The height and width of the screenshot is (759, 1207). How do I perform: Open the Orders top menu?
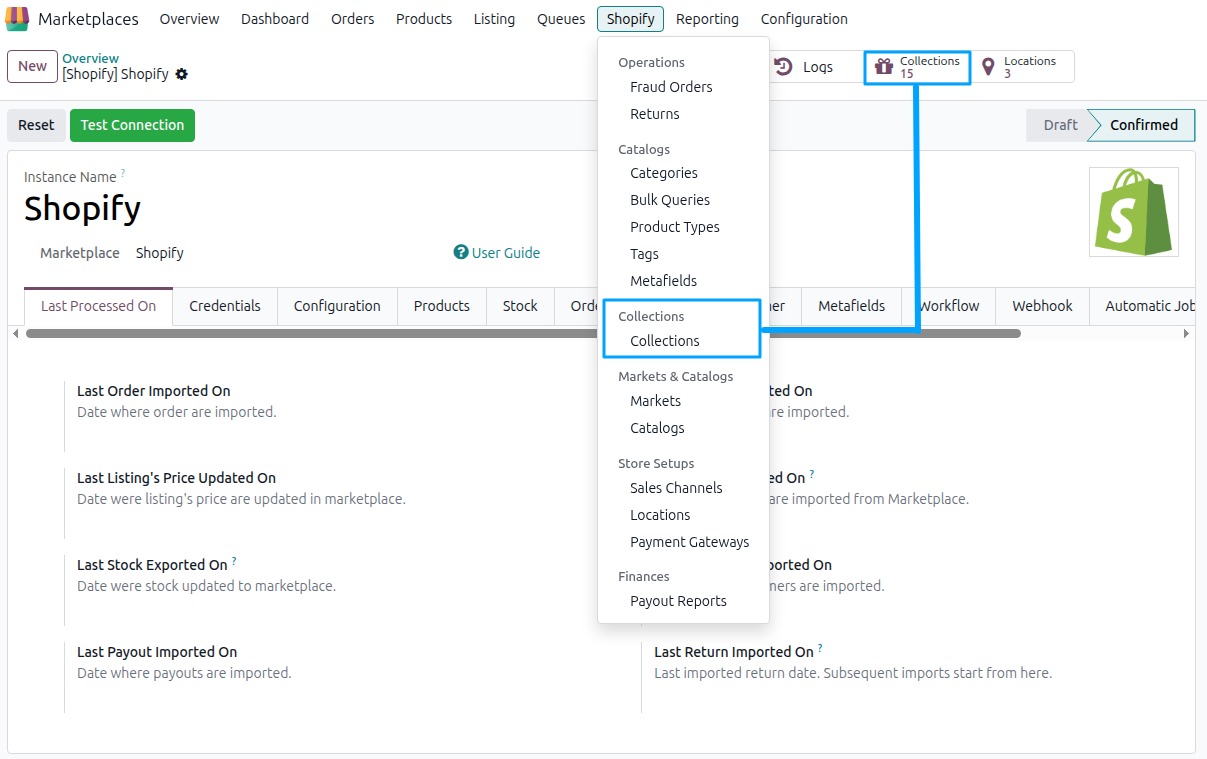pos(352,19)
